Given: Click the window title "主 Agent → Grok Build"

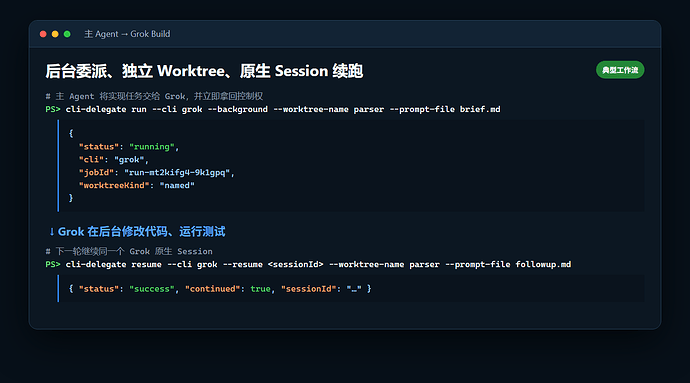Looking at the screenshot, I should click(127, 34).
